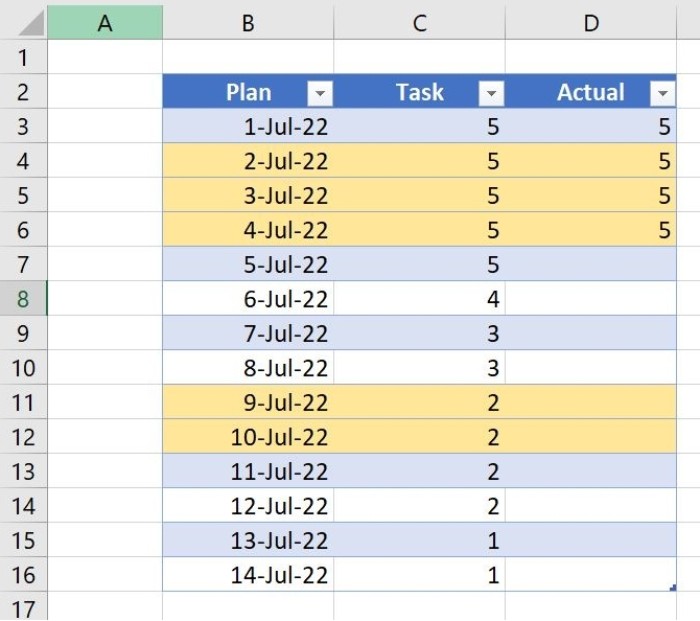Select cell with date 6-Jul-22
Screen dimensions: 700x621
tap(248, 299)
